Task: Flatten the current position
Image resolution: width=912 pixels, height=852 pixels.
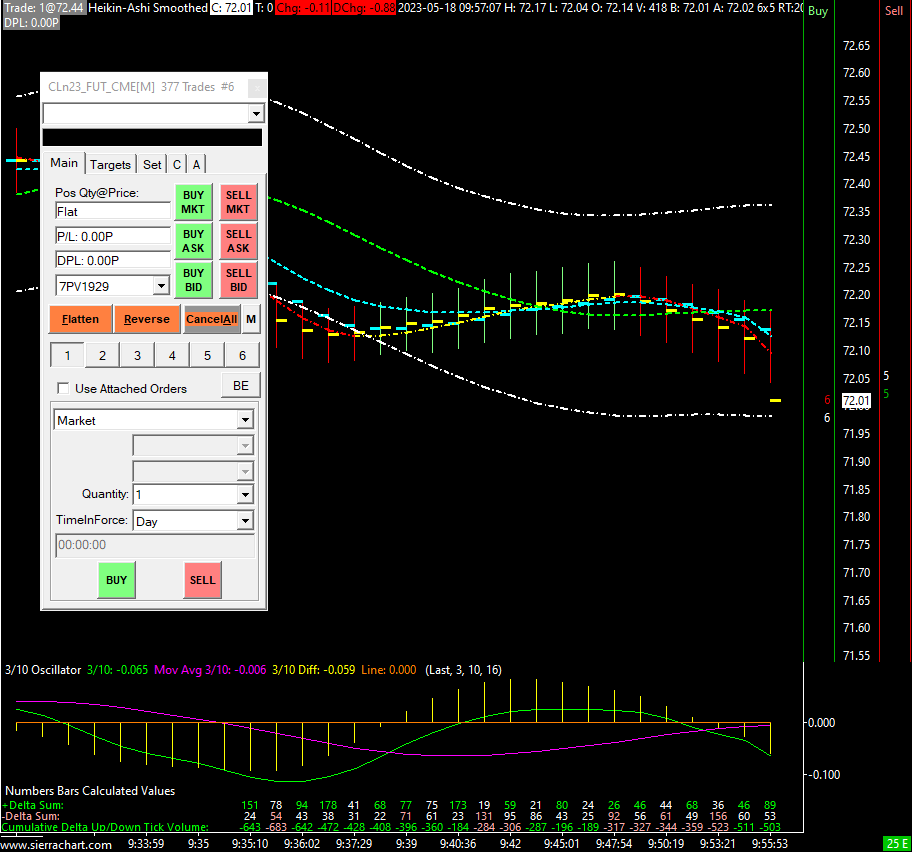Action: pos(80,319)
